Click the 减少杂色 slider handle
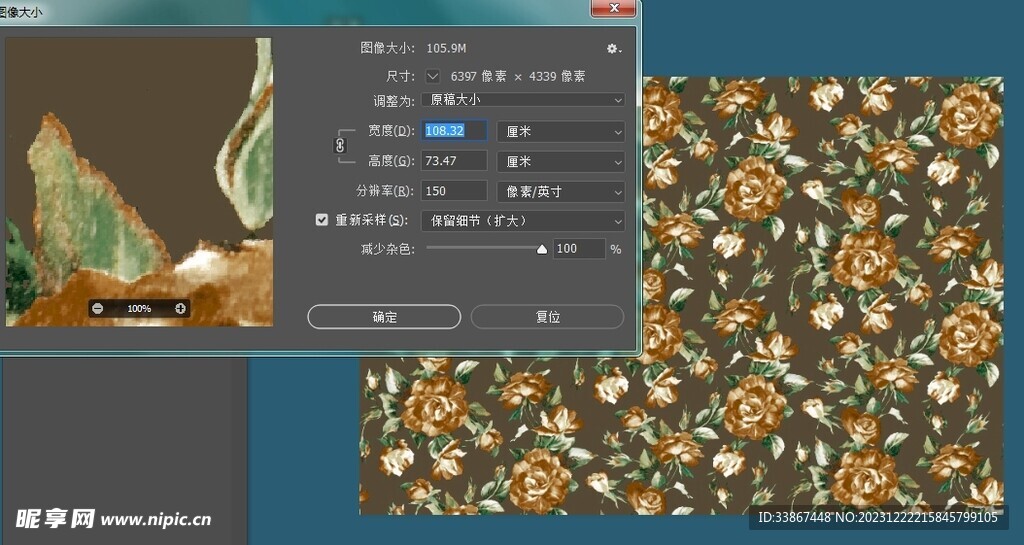Screen dimensions: 1024x545 (x=541, y=249)
